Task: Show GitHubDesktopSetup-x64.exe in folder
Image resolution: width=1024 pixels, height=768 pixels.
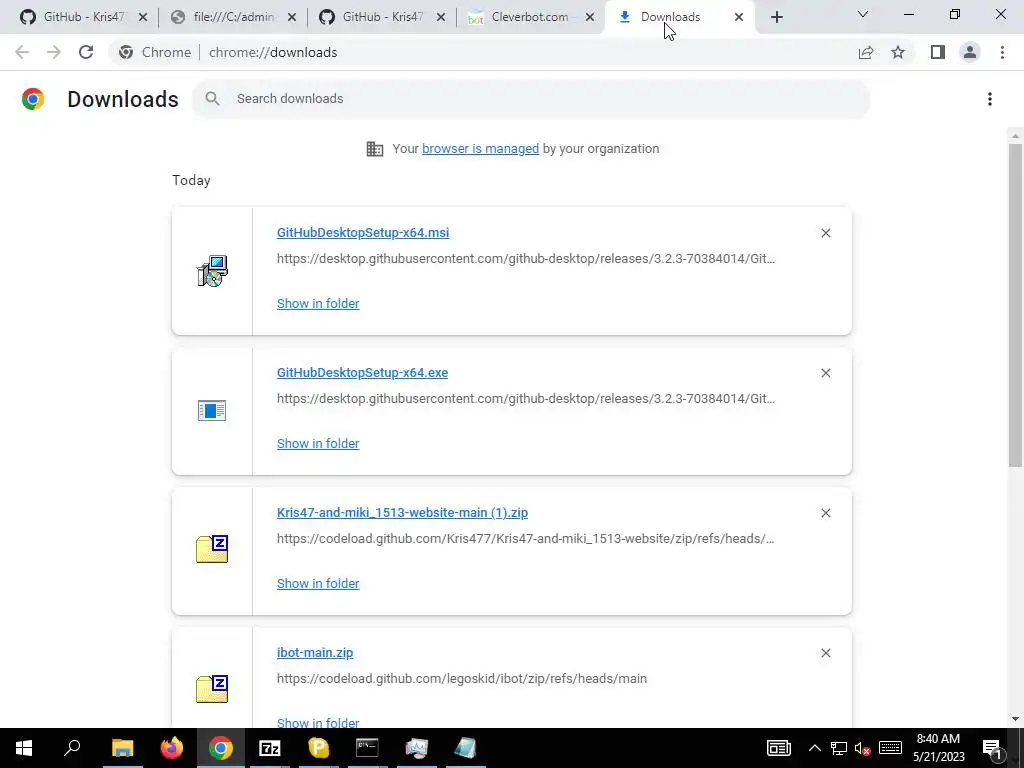Action: pos(318,443)
